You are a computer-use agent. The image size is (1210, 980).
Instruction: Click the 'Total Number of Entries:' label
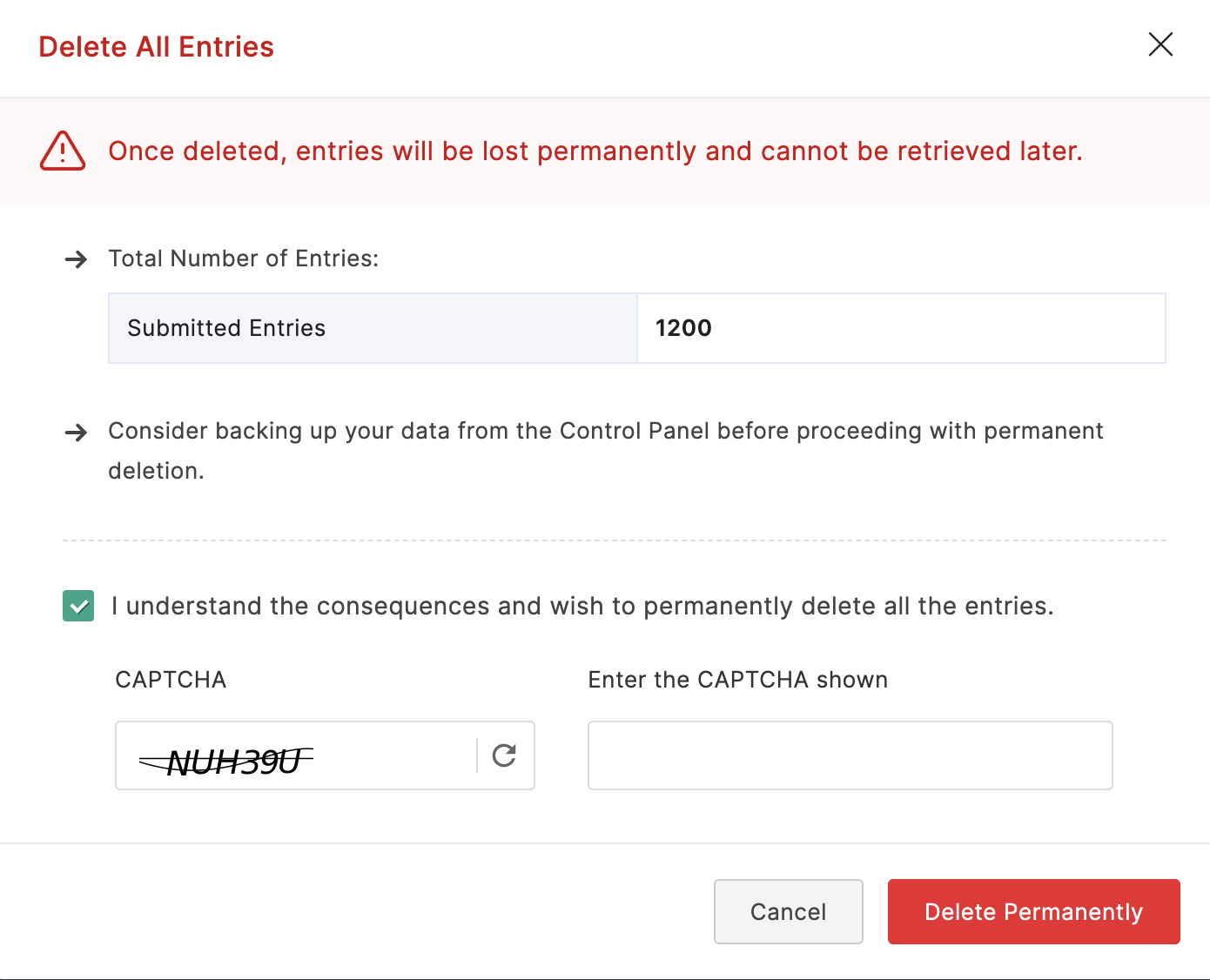click(244, 258)
